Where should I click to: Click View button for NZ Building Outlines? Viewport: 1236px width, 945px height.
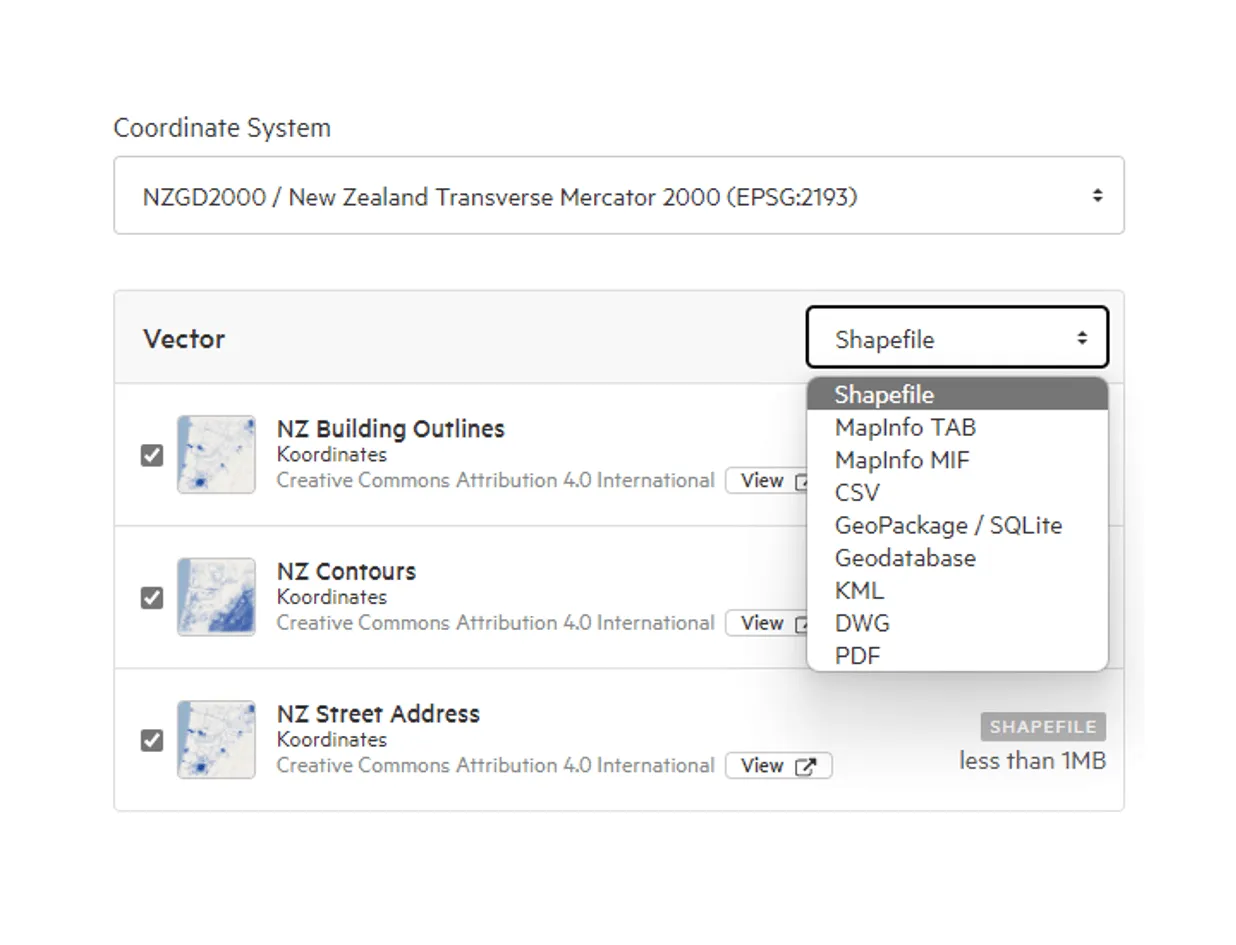[766, 481]
